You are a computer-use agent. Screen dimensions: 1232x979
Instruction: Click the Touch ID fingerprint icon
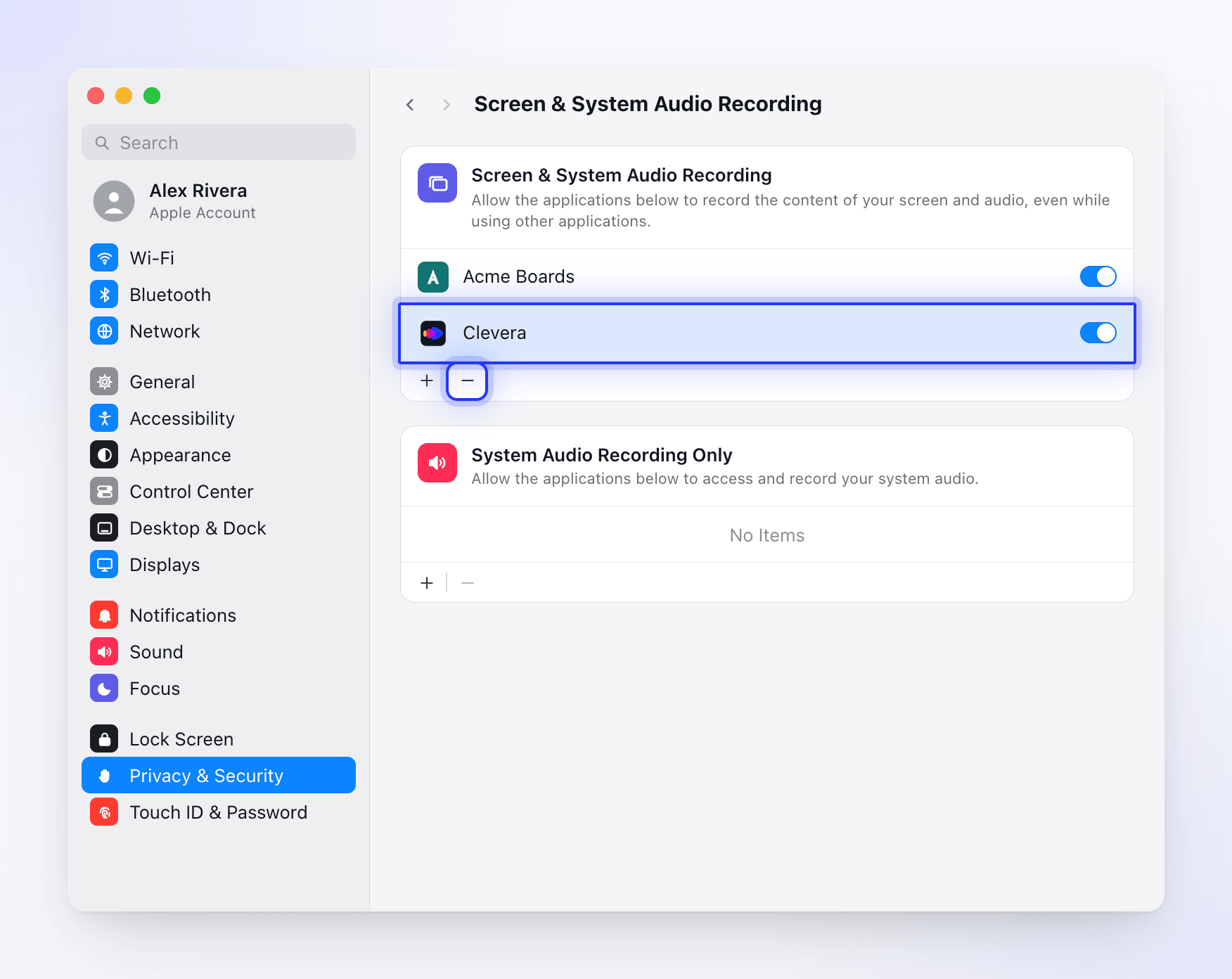coord(104,812)
